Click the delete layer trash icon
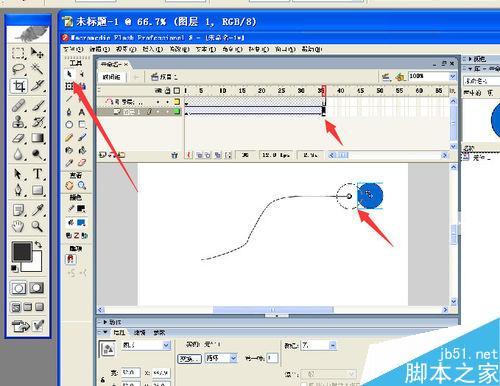The image size is (500, 386). click(x=174, y=155)
